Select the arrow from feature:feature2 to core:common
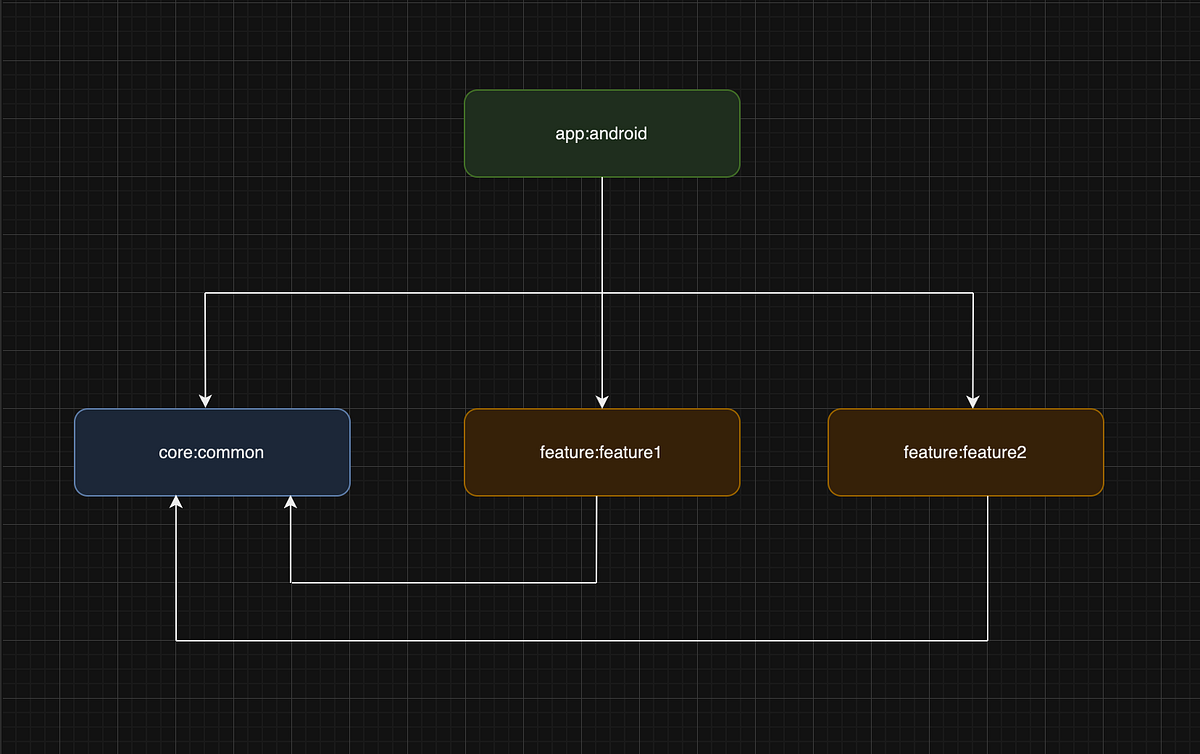The height and width of the screenshot is (754, 1200). (600, 638)
